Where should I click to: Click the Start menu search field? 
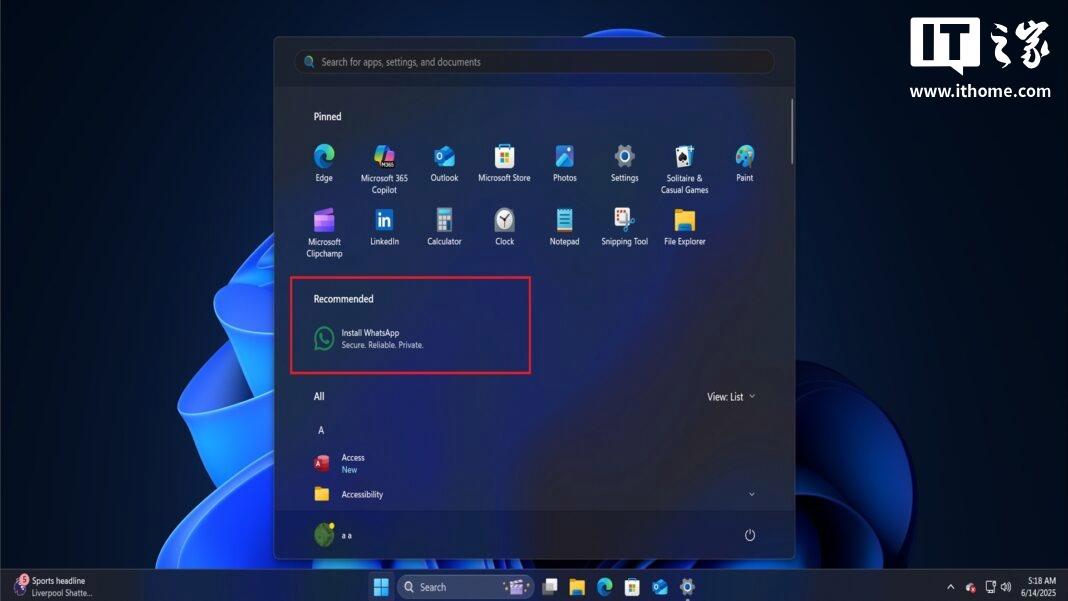(x=535, y=62)
